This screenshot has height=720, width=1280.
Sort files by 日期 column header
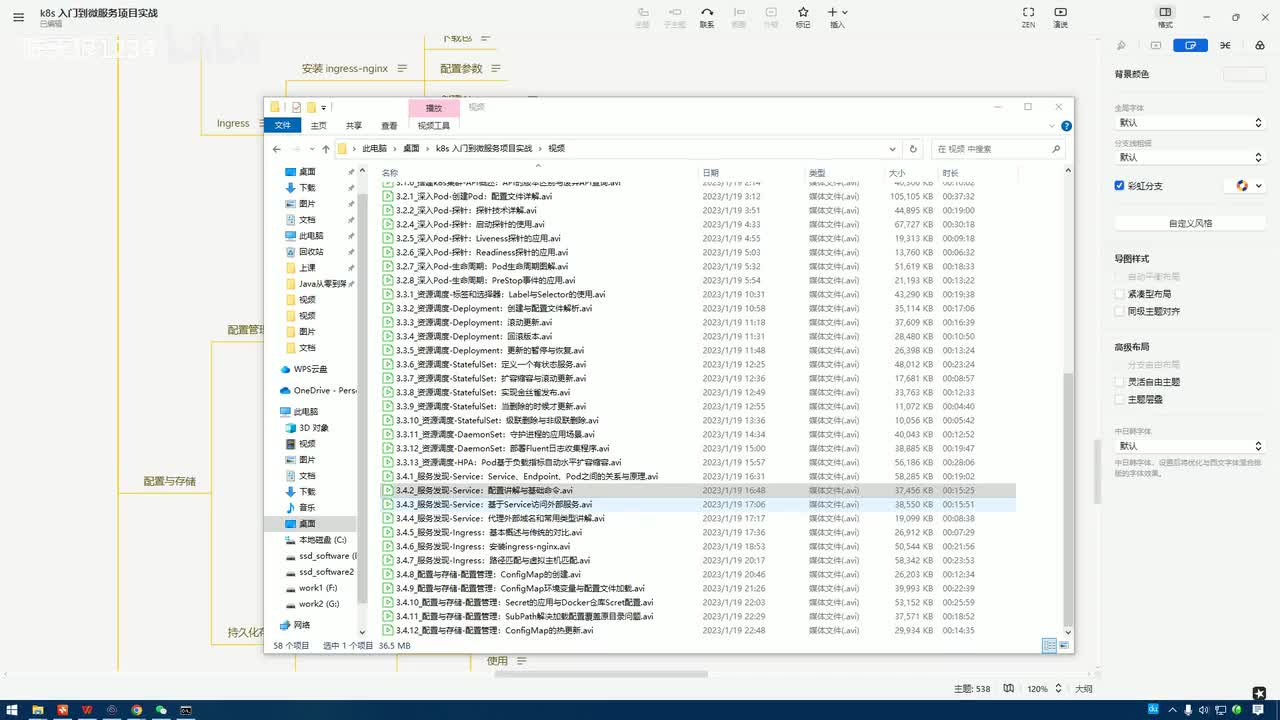tap(711, 173)
